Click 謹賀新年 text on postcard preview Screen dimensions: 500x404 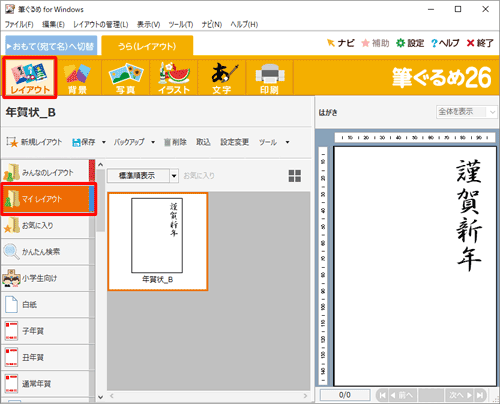pyautogui.click(x=469, y=215)
